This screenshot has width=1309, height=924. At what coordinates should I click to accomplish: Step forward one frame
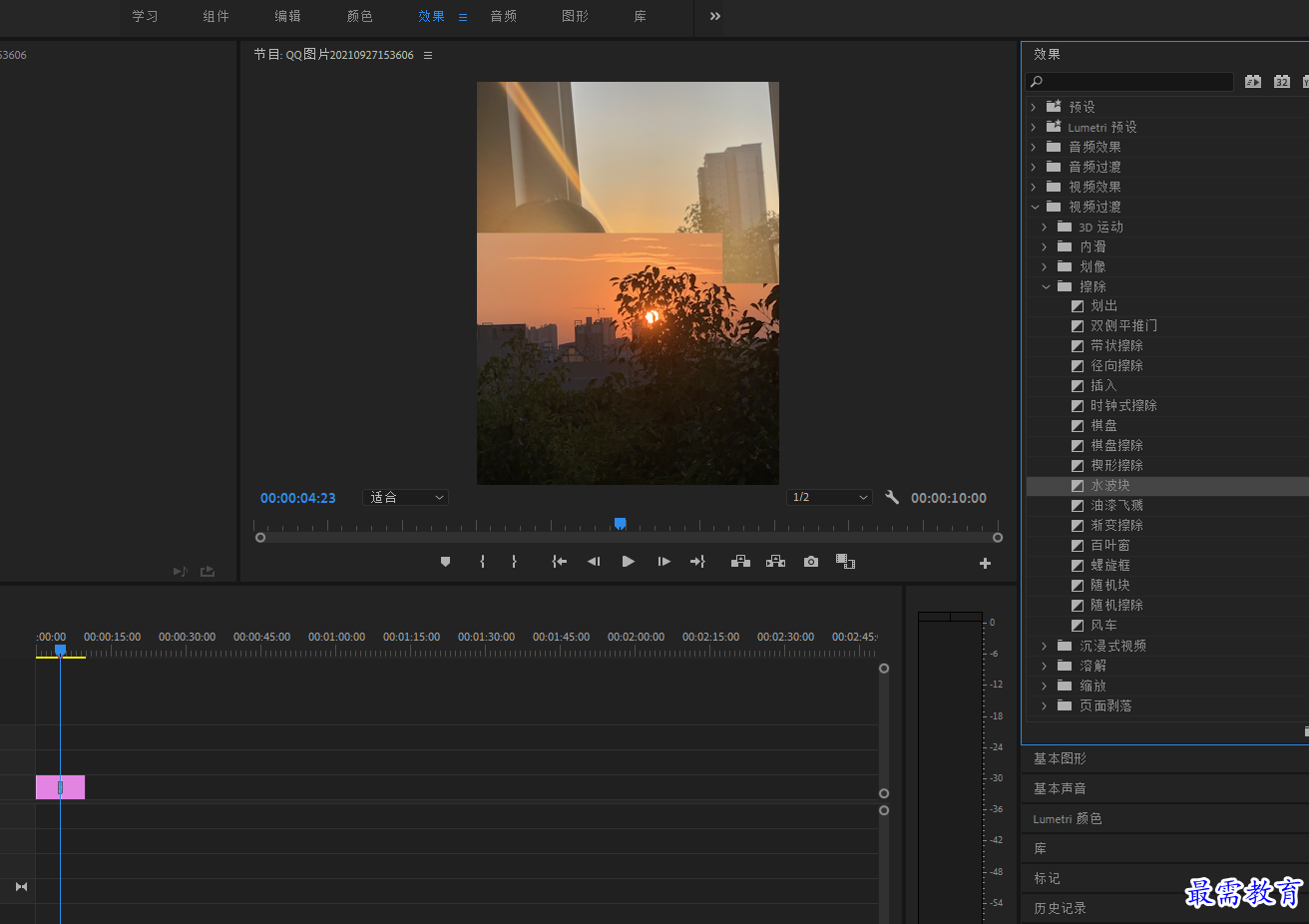point(663,562)
